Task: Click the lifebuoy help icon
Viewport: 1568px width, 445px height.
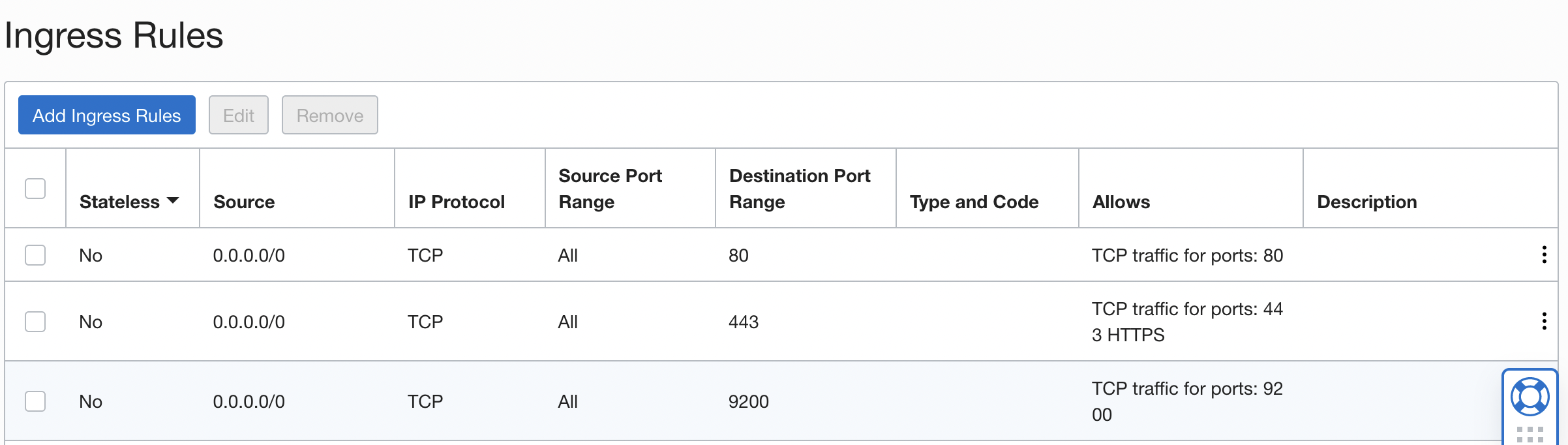Action: click(x=1530, y=397)
